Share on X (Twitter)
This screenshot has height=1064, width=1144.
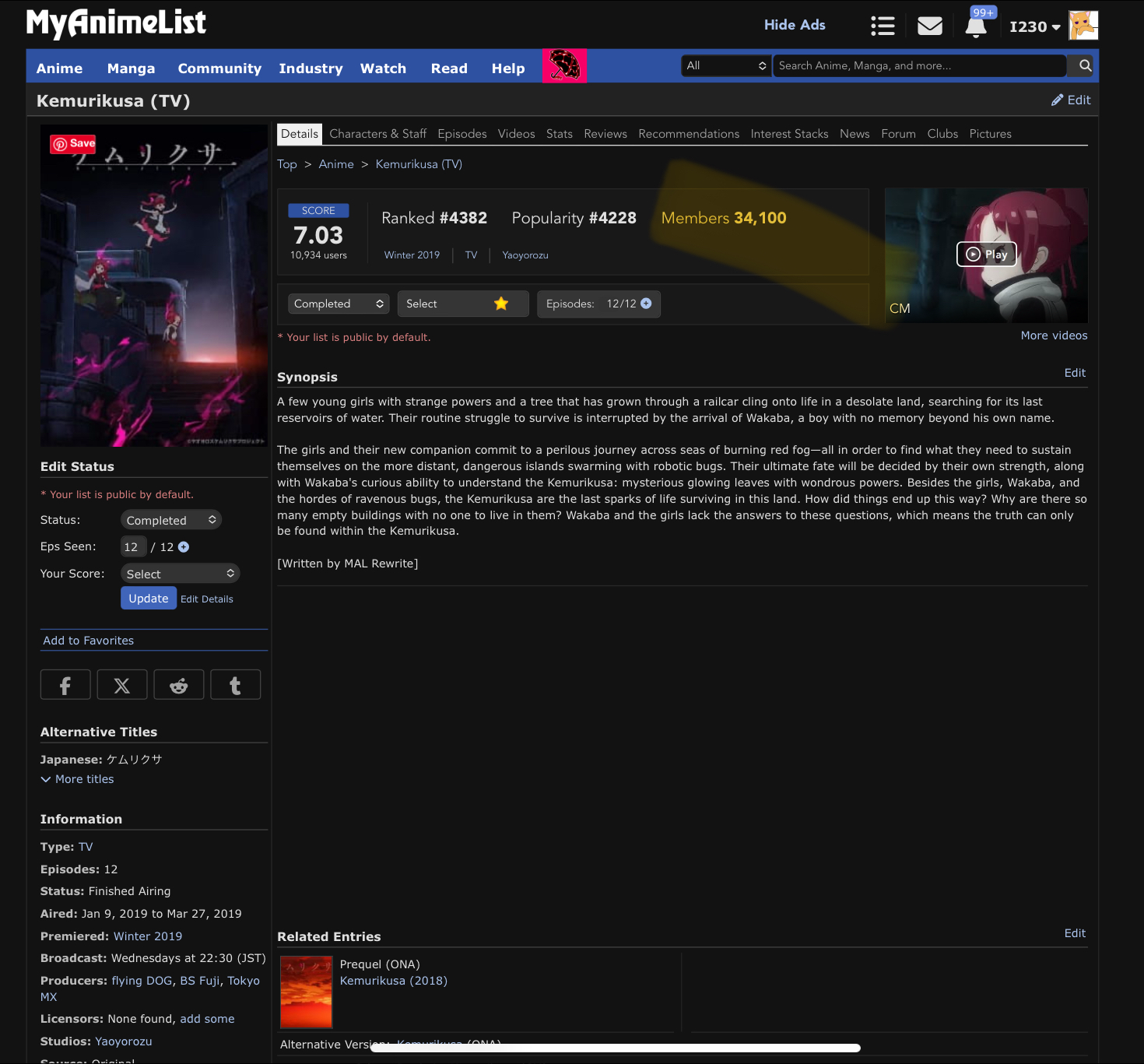(122, 685)
